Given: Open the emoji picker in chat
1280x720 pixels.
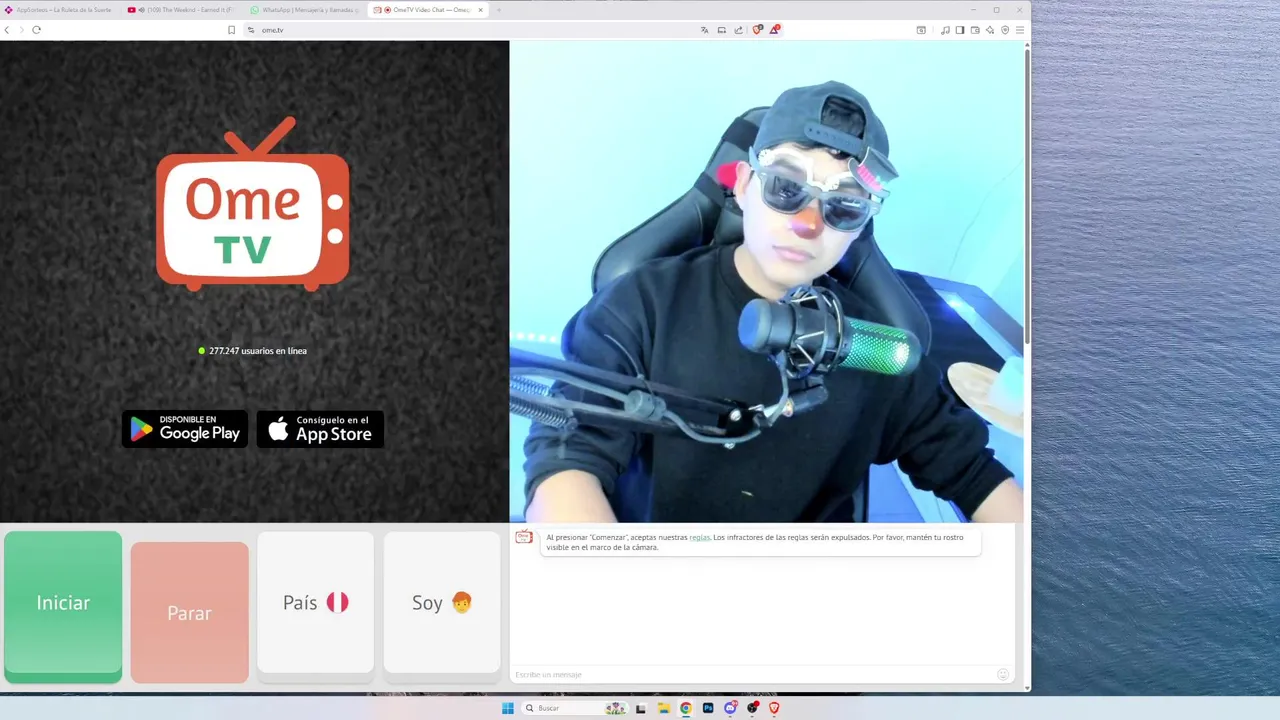Looking at the screenshot, I should pos(1003,674).
